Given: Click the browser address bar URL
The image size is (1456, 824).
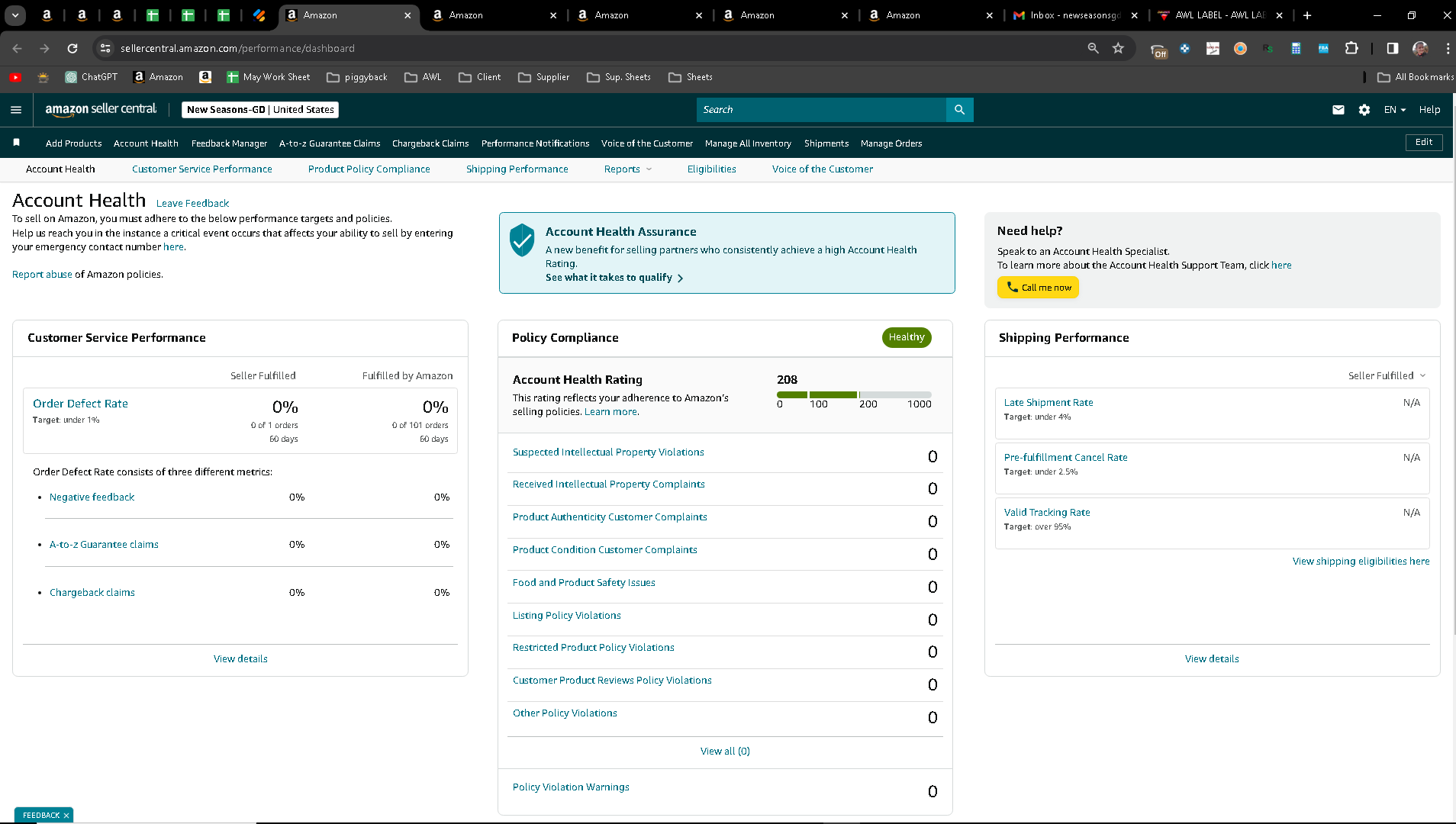Looking at the screenshot, I should (237, 48).
